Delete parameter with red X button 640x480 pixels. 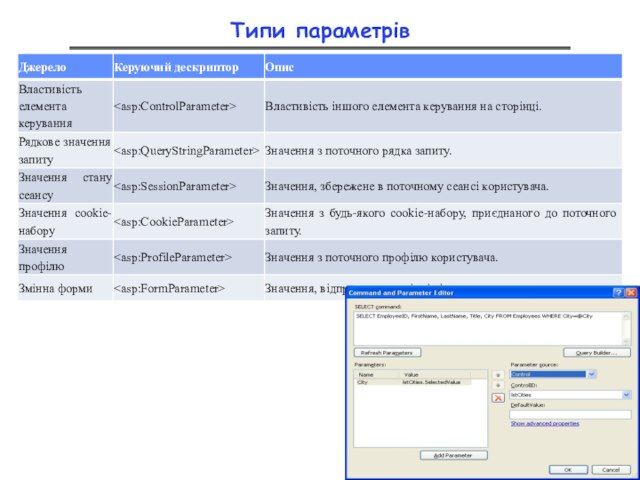[x=497, y=397]
